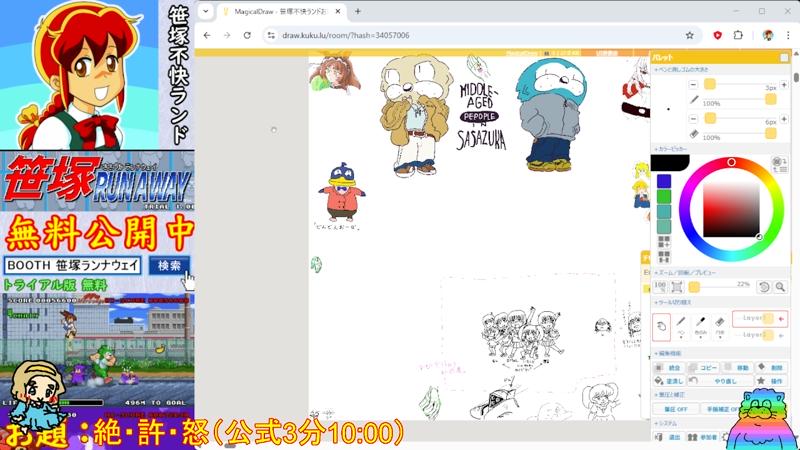Click the star operations button
Image resolution: width=800 pixels, height=450 pixels.
pos(771,381)
